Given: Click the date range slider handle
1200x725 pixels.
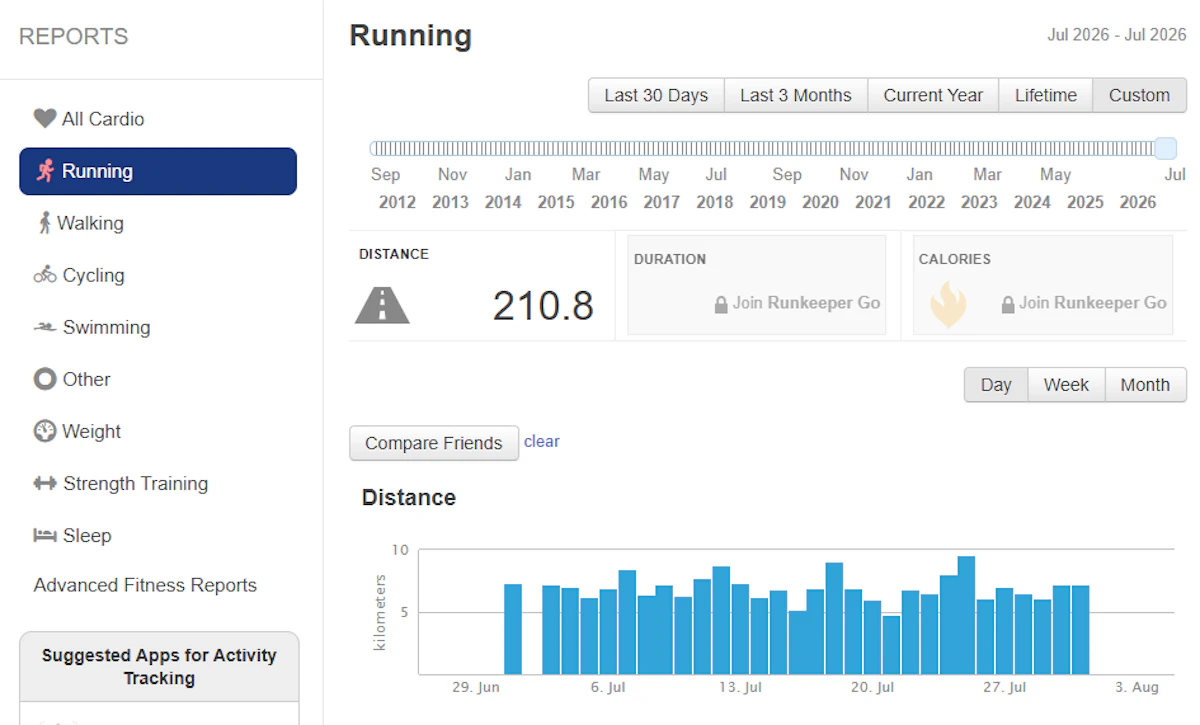Looking at the screenshot, I should [x=1165, y=149].
